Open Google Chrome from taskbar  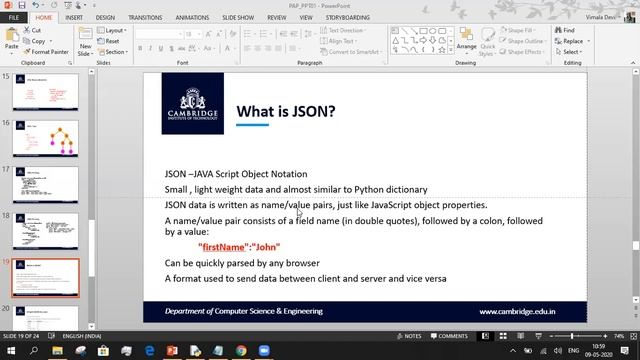(241, 351)
